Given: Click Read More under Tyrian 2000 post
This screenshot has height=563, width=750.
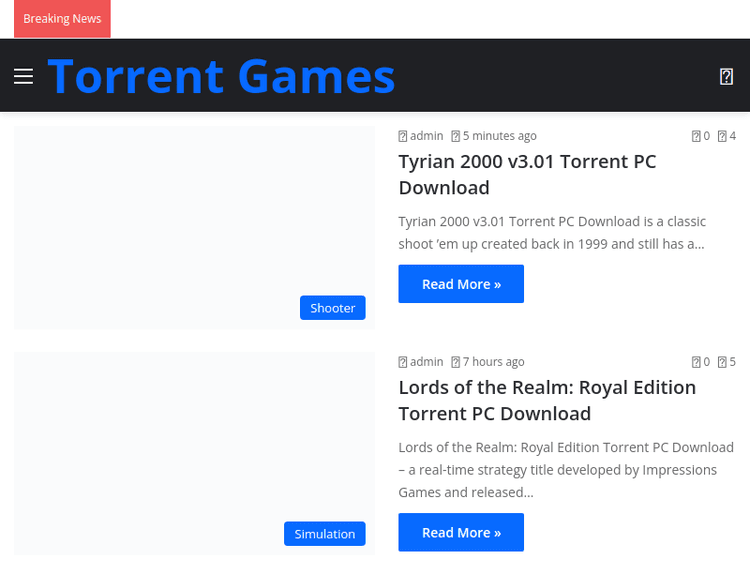Looking at the screenshot, I should [x=461, y=284].
